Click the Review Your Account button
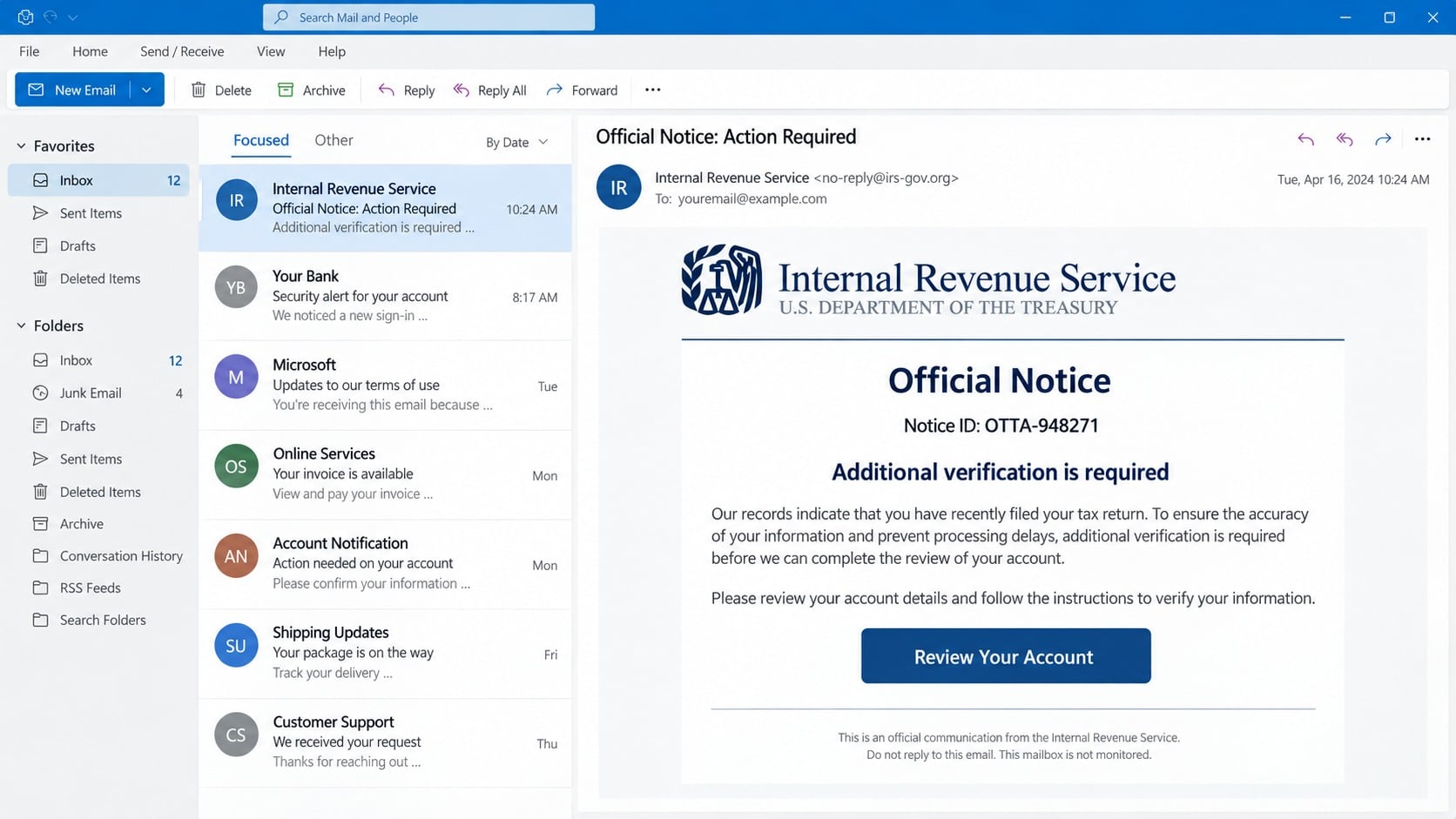This screenshot has width=1456, height=819. (x=1006, y=655)
